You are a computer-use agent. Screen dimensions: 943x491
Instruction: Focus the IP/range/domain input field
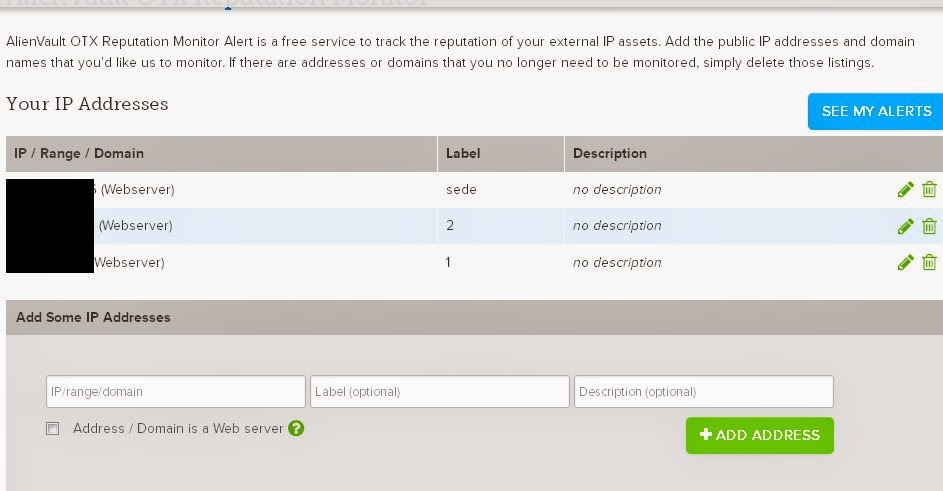click(176, 392)
